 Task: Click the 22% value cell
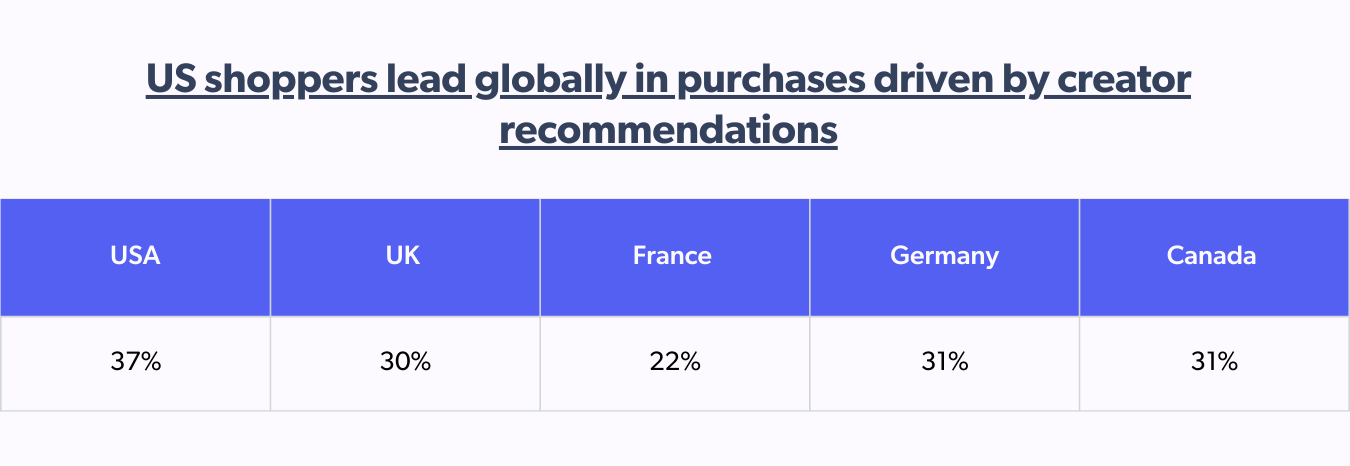pos(675,364)
